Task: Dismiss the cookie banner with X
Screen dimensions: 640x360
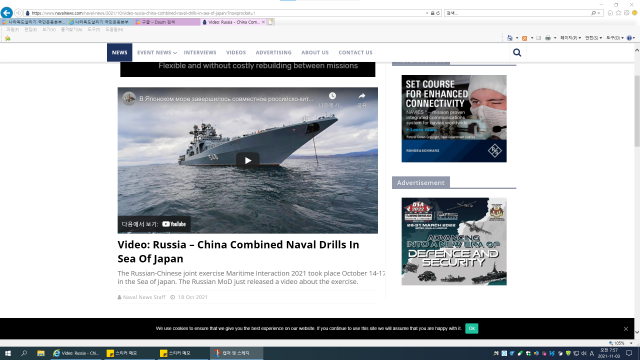Action: pos(626,329)
